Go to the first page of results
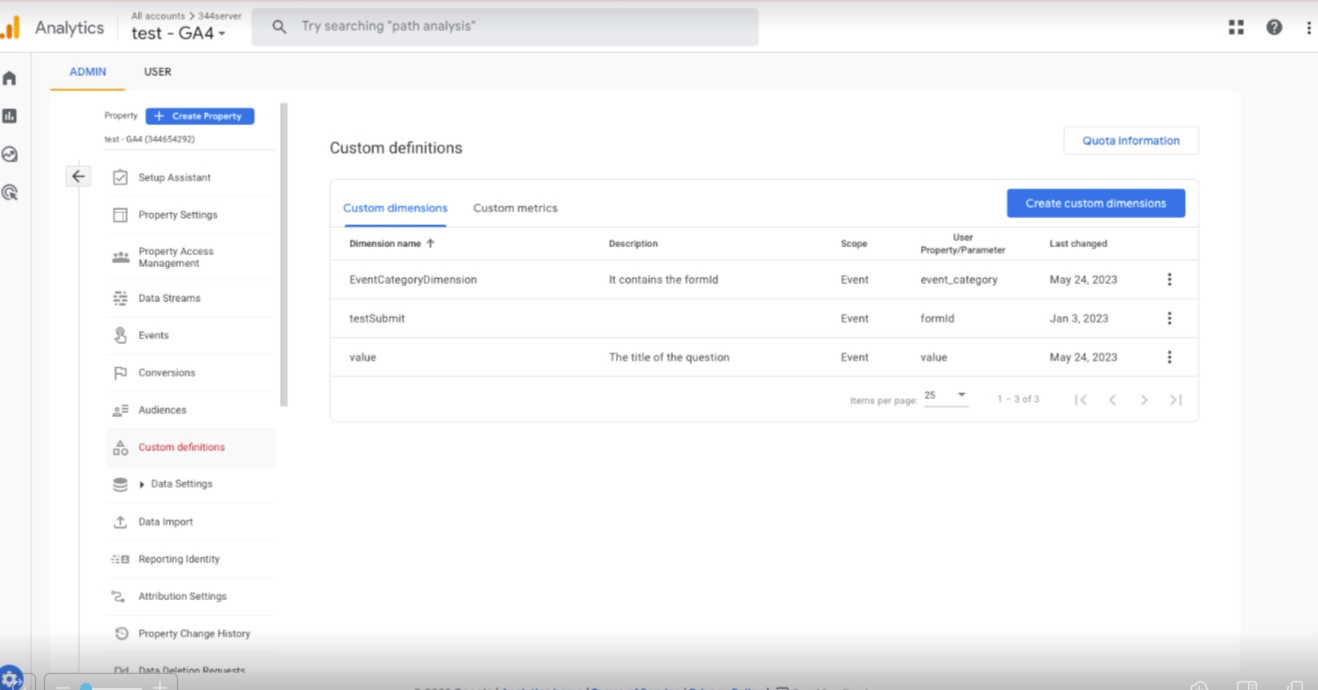1318x690 pixels. (x=1081, y=400)
